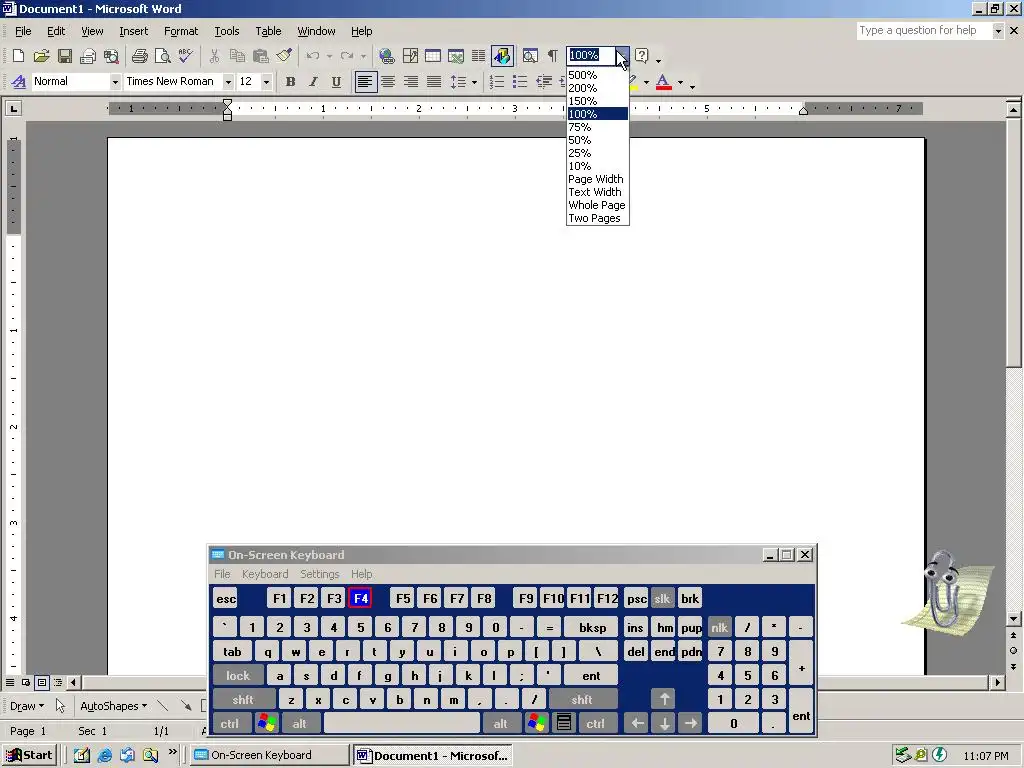Switch to On-Screen Keyboard taskbar button
Viewport: 1024px width, 768px height.
269,755
